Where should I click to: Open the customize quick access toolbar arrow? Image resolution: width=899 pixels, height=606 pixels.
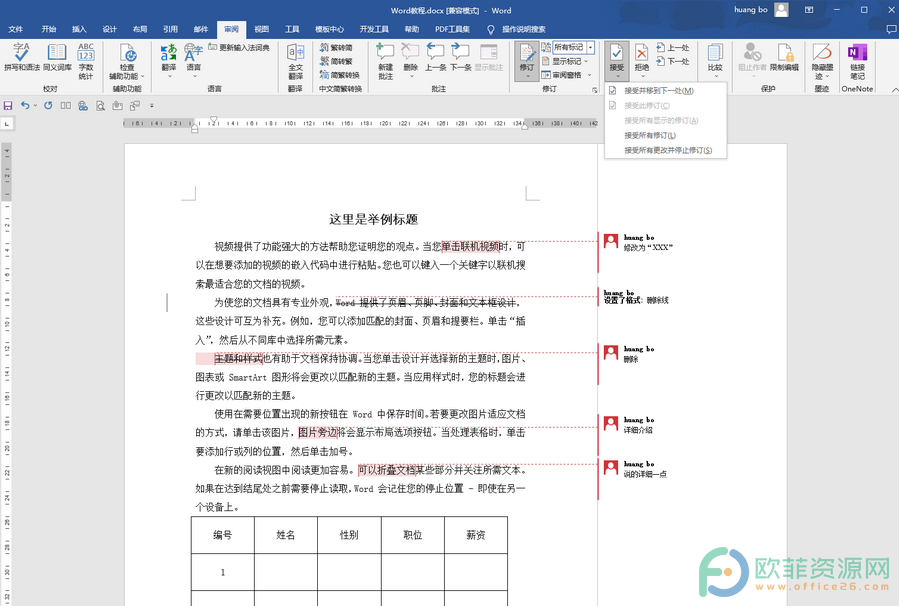click(x=152, y=105)
